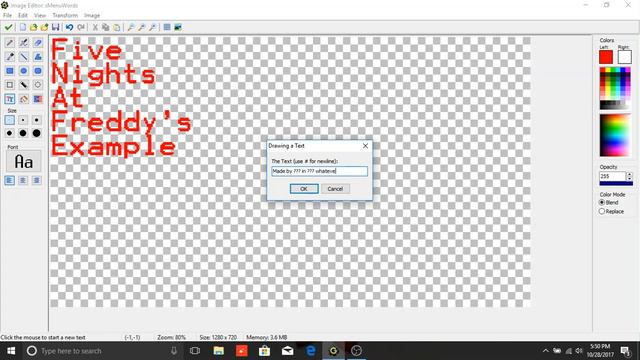This screenshot has width=640, height=360.
Task: Select the filled Ellipse tool
Action: (x=24, y=71)
